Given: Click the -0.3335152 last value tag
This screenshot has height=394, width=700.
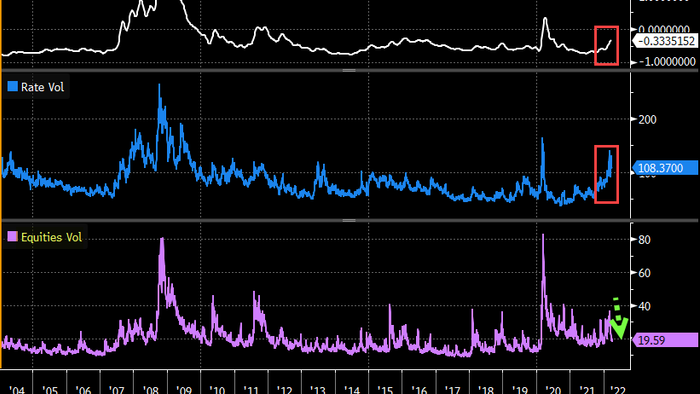Looking at the screenshot, I should point(665,41).
